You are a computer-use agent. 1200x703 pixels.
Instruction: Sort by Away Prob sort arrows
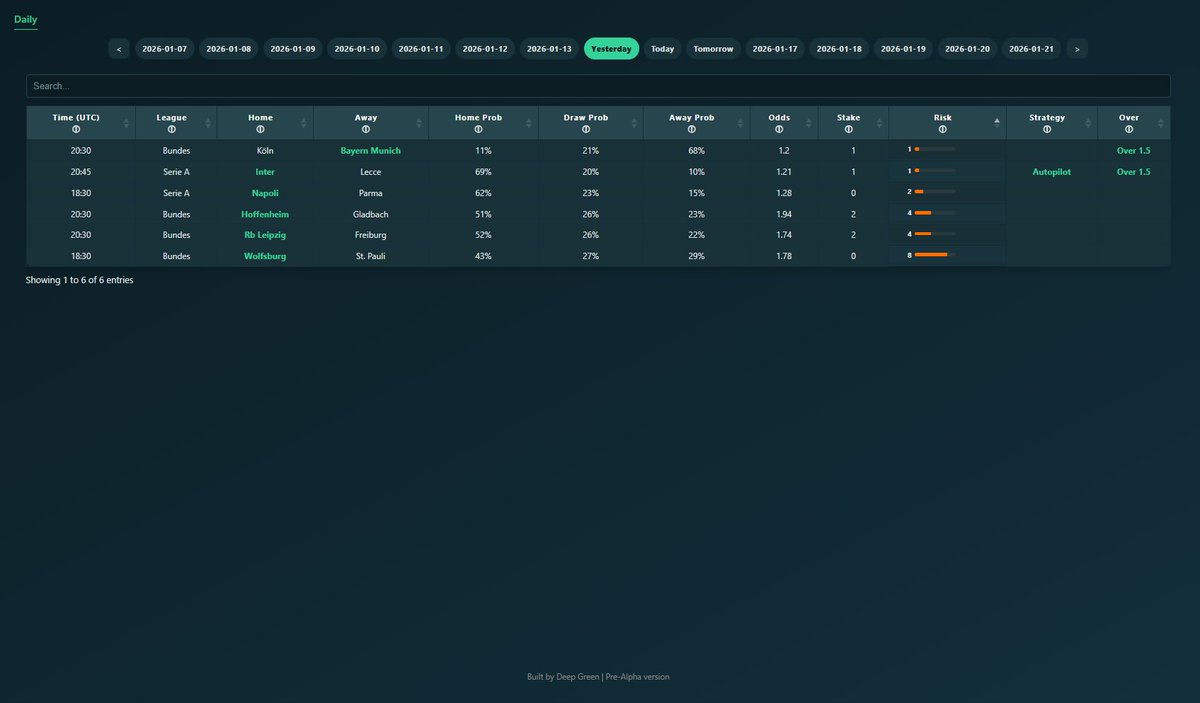point(740,123)
